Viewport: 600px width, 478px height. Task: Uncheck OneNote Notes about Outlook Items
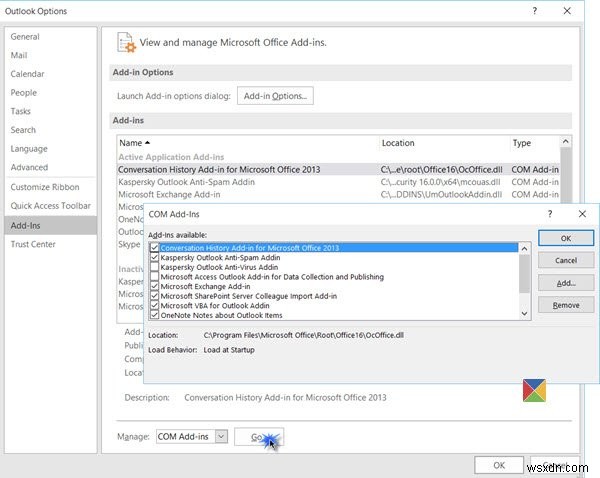point(154,315)
